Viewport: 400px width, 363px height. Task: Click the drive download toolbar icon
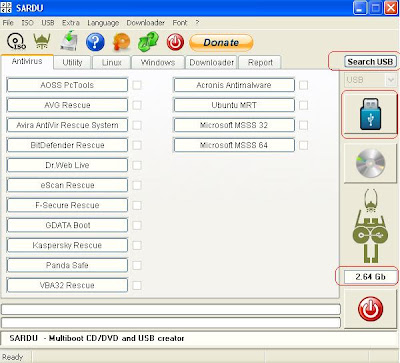click(x=69, y=41)
